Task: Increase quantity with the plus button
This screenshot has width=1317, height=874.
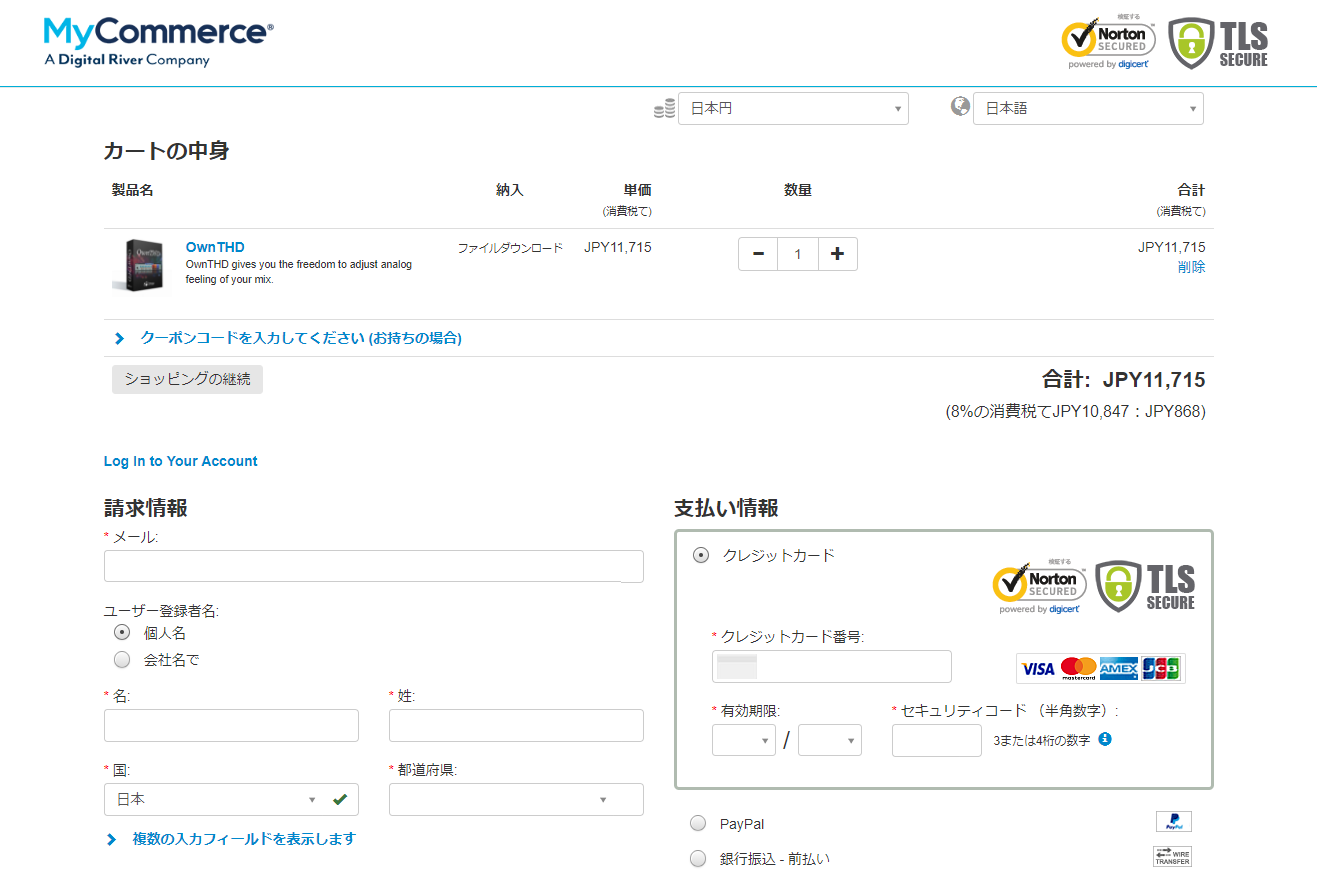Action: click(x=838, y=254)
